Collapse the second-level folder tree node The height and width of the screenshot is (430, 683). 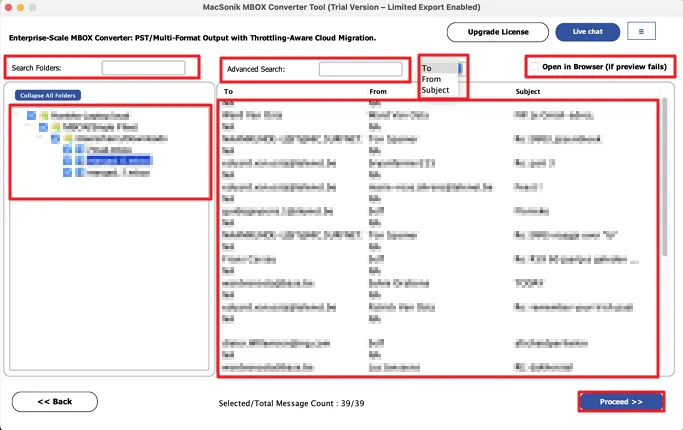pos(27,125)
